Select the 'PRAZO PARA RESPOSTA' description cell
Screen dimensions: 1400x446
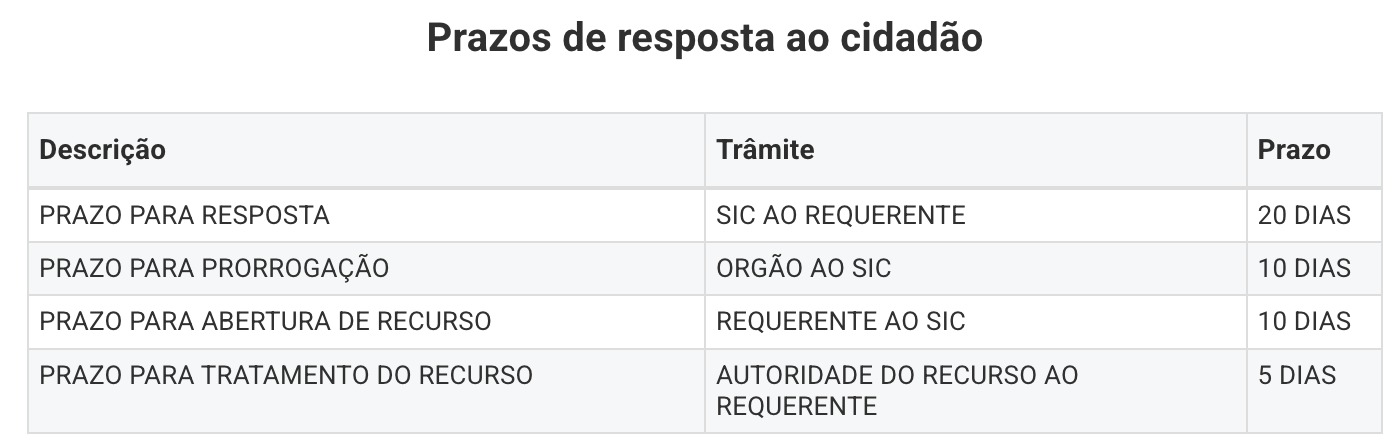184,215
